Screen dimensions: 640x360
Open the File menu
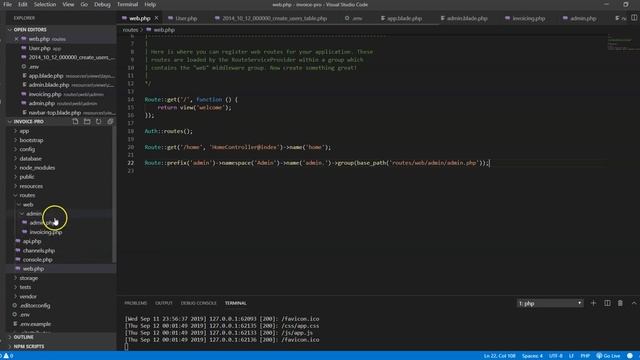(7, 4)
